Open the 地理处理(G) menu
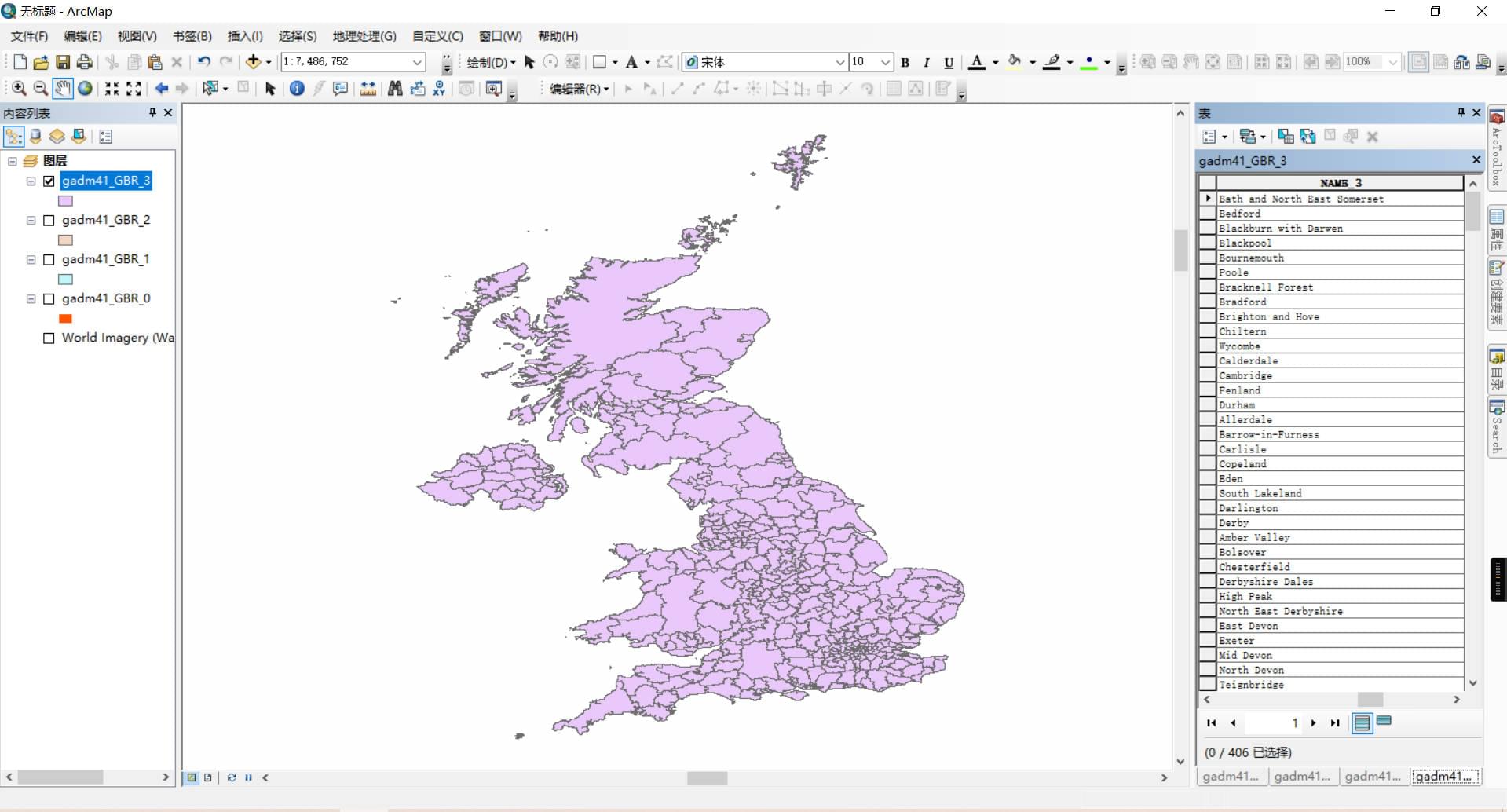 tap(364, 36)
